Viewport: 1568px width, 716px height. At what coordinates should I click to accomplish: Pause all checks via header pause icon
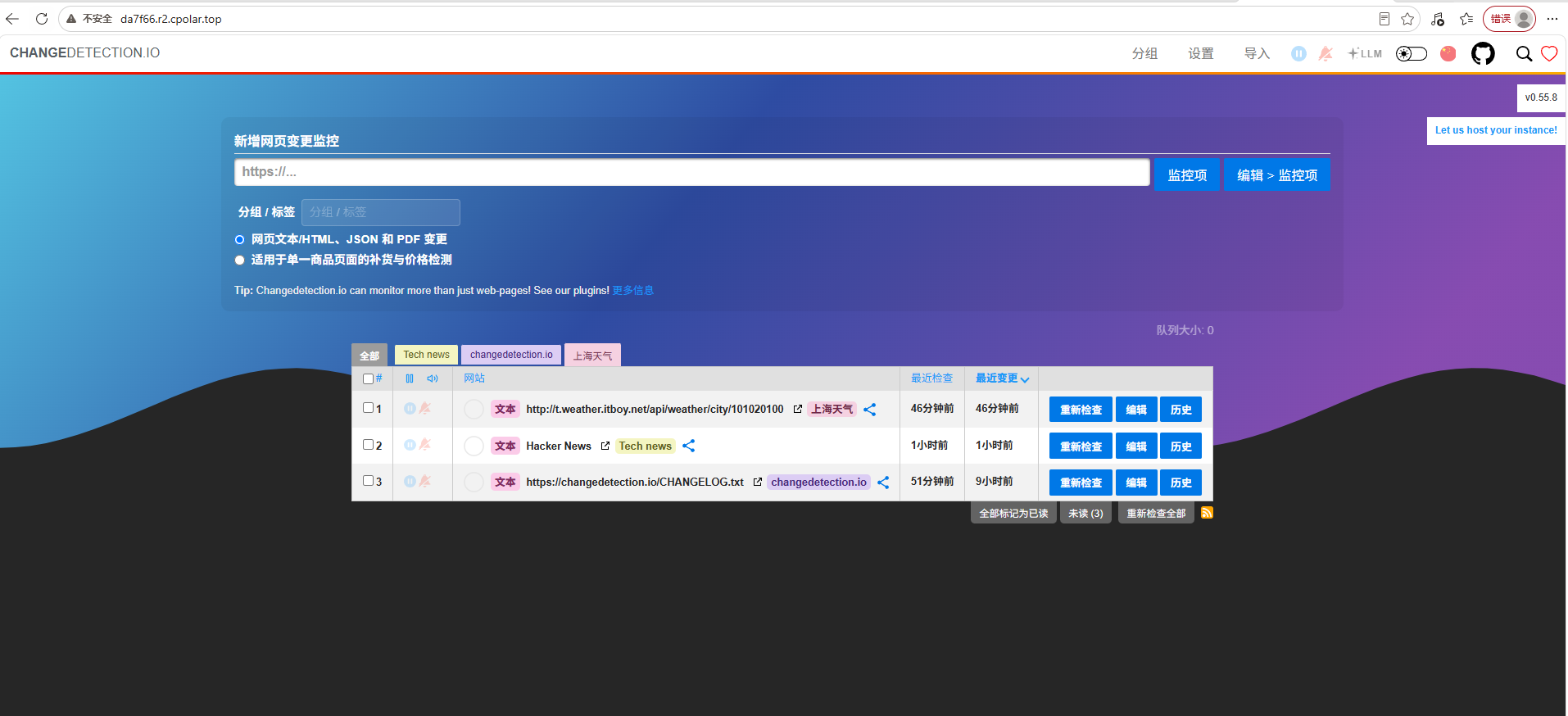tap(1298, 53)
